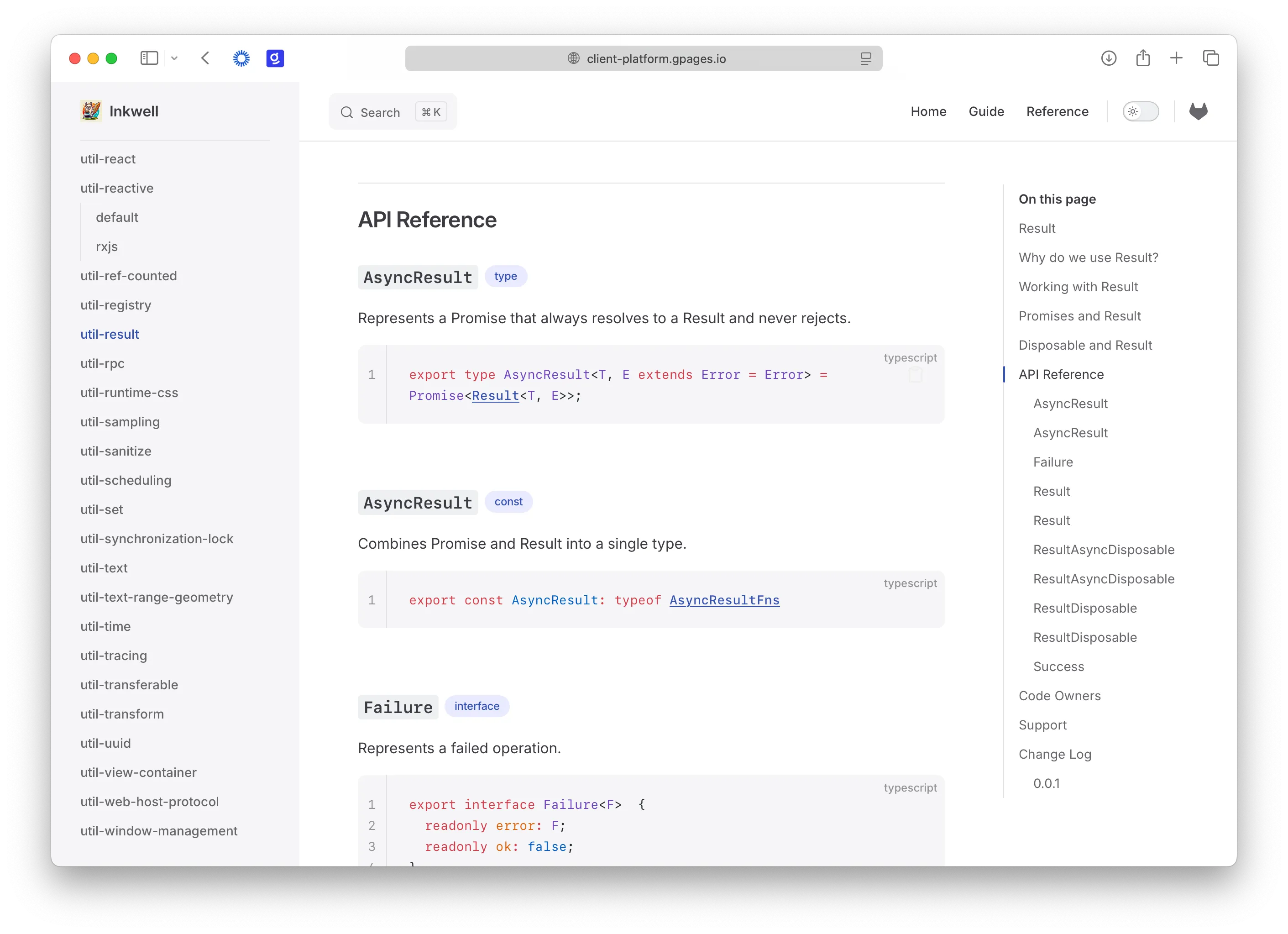
Task: Collapse the util-reactive sidebar section
Action: 117,188
